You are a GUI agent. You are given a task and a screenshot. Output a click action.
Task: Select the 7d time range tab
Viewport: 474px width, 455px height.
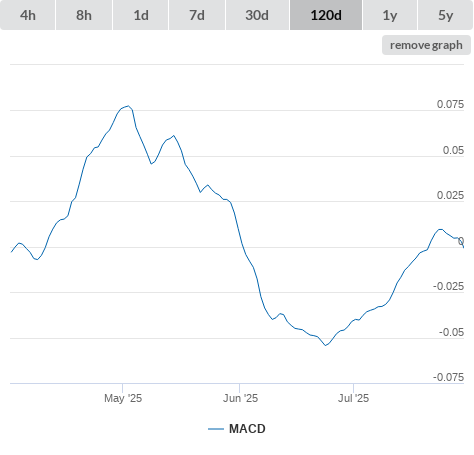pos(197,15)
